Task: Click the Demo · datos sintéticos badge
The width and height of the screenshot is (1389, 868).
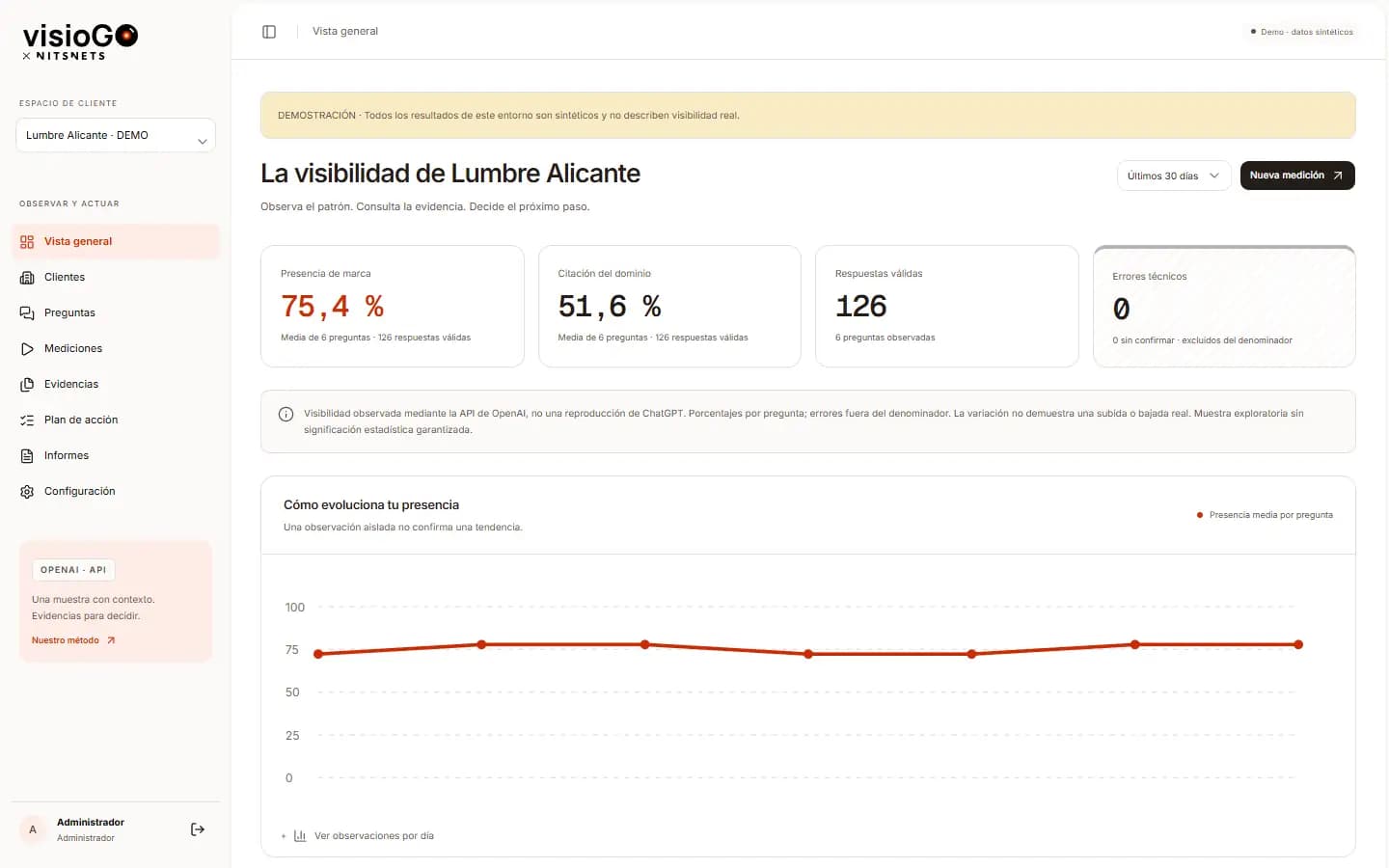Action: 1301,32
